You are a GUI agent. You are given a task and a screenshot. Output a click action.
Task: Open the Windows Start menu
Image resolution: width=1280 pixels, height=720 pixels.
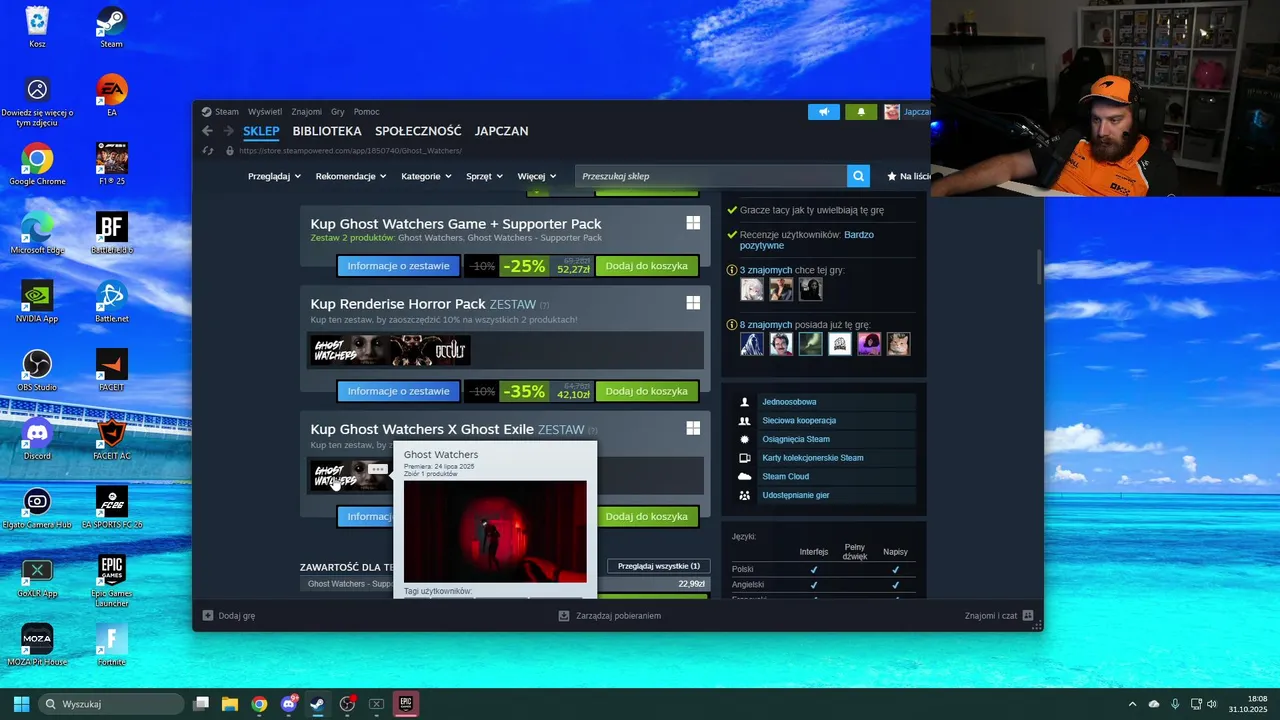coord(21,704)
